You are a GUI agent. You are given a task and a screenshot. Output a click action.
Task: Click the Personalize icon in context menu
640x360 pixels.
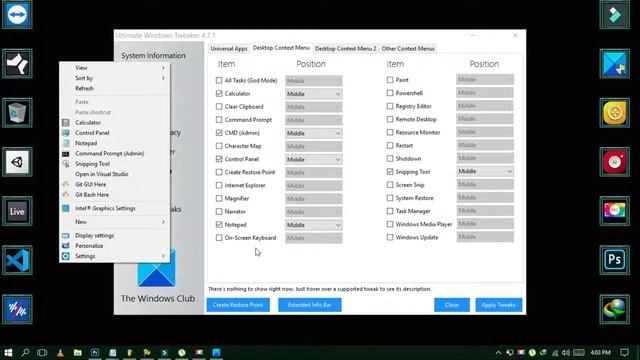[x=66, y=246]
